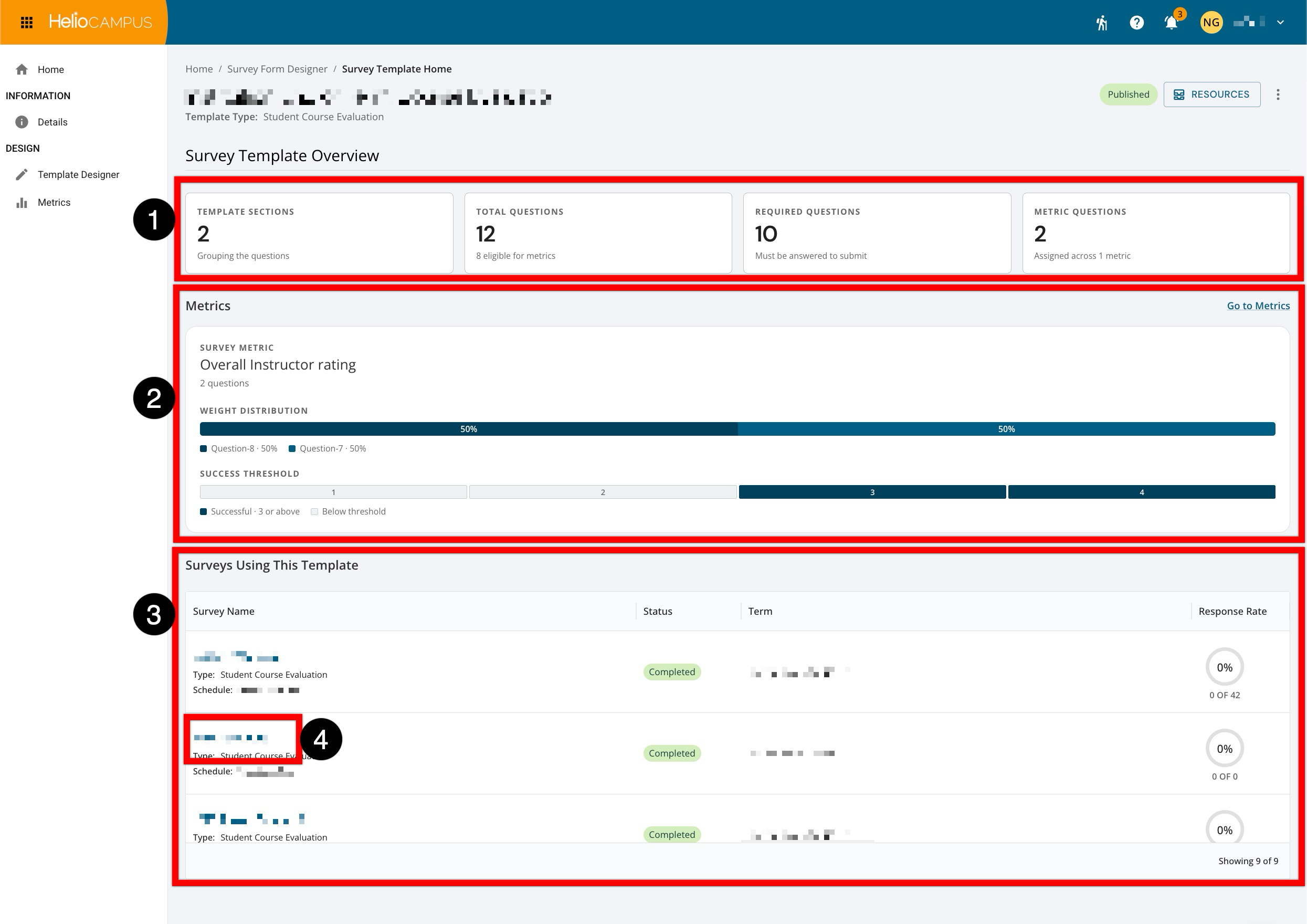Click the Question-8 legend swatch
1307x924 pixels.
point(203,449)
